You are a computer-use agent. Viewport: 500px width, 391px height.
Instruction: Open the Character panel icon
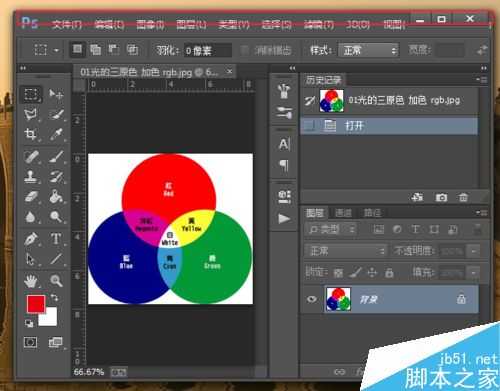pyautogui.click(x=284, y=144)
